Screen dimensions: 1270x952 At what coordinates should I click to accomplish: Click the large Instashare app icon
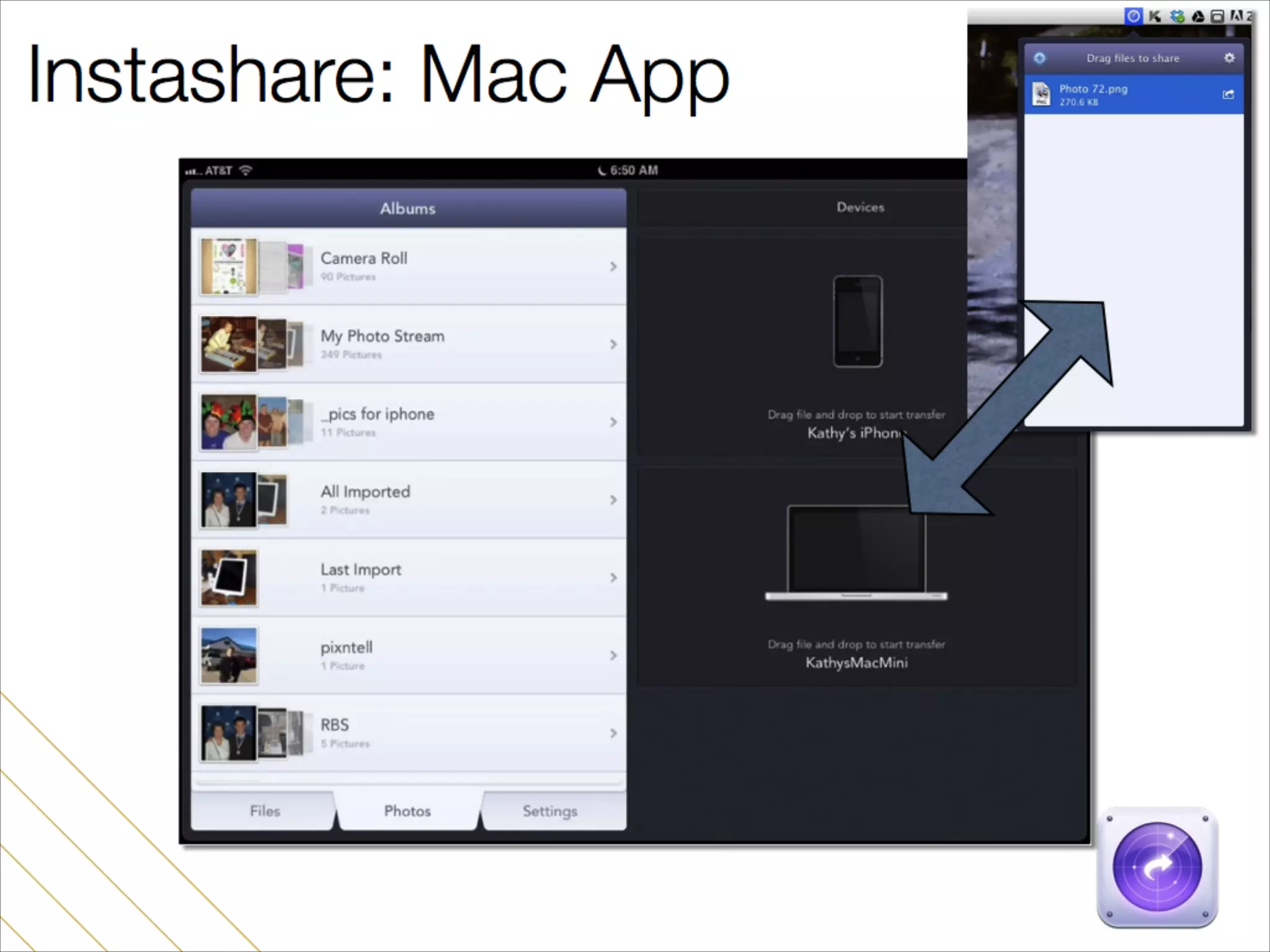pos(1157,866)
